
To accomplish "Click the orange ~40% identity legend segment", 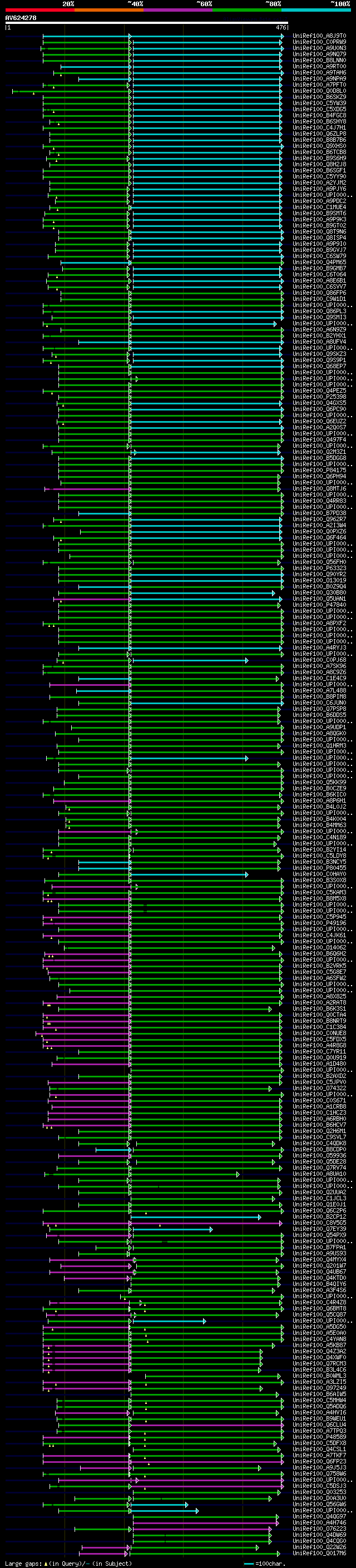I will point(109,11).
